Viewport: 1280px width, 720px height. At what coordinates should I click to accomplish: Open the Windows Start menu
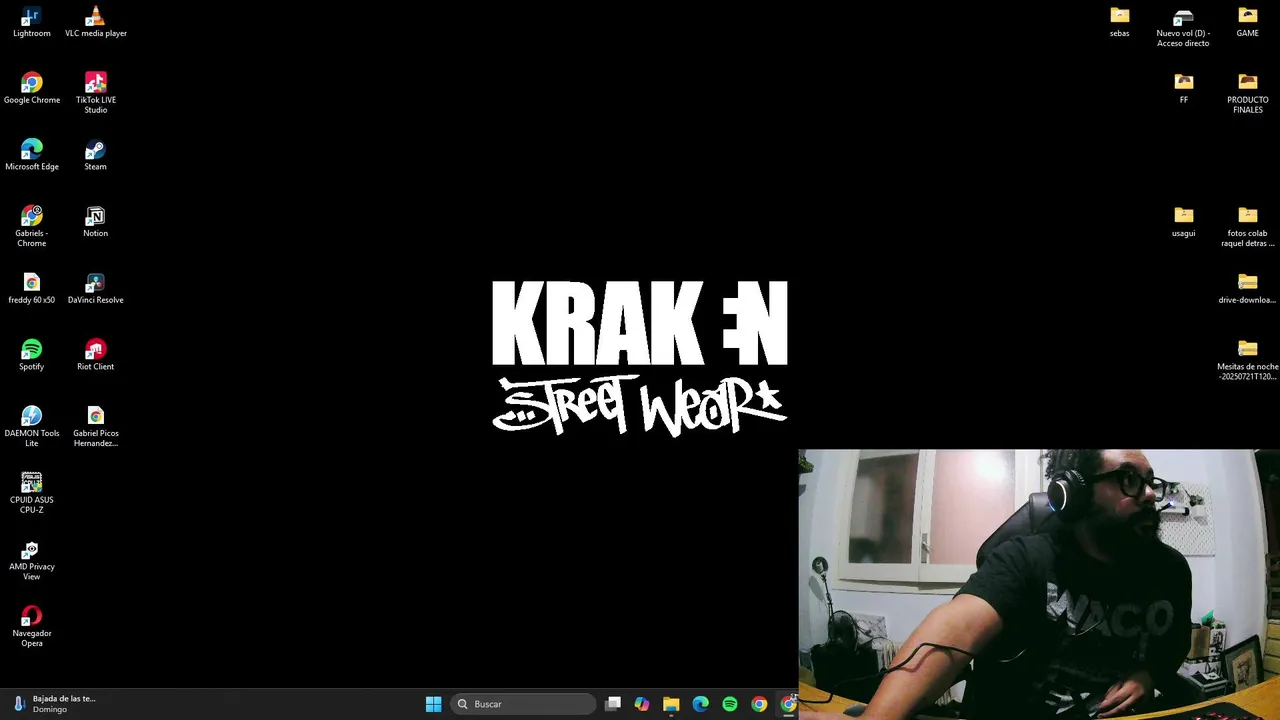(x=433, y=704)
